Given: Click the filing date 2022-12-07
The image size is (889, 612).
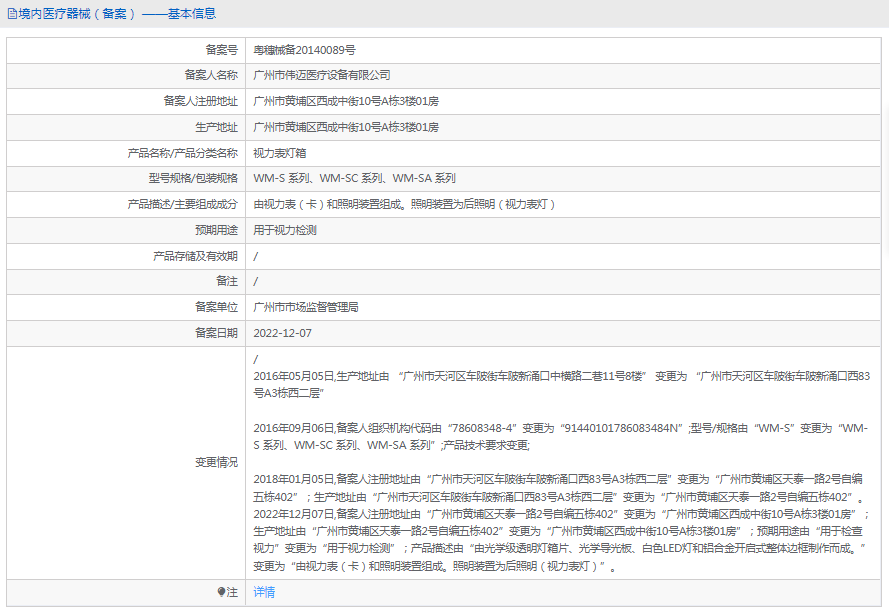Looking at the screenshot, I should [x=283, y=333].
